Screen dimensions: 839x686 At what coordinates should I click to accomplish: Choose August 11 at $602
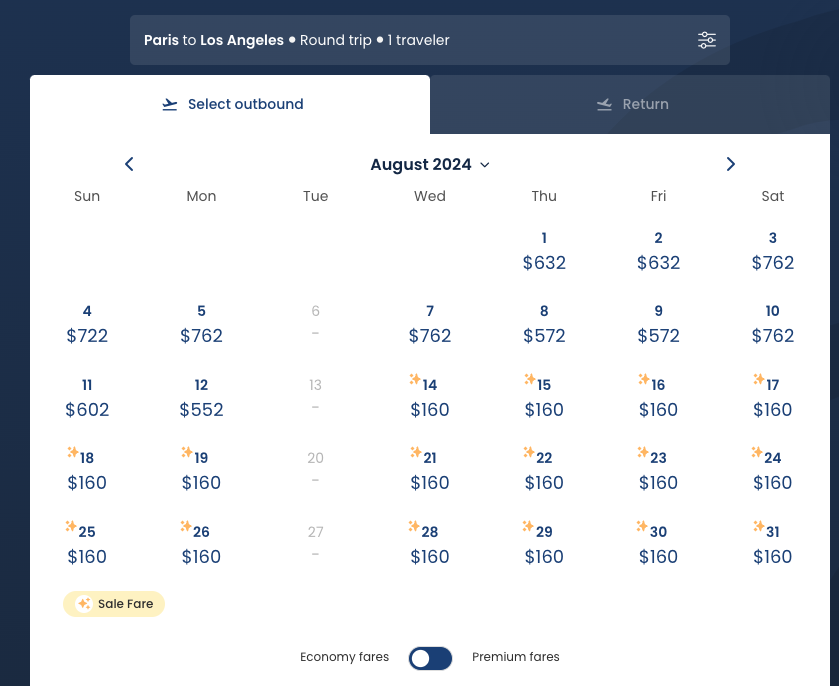pos(87,399)
